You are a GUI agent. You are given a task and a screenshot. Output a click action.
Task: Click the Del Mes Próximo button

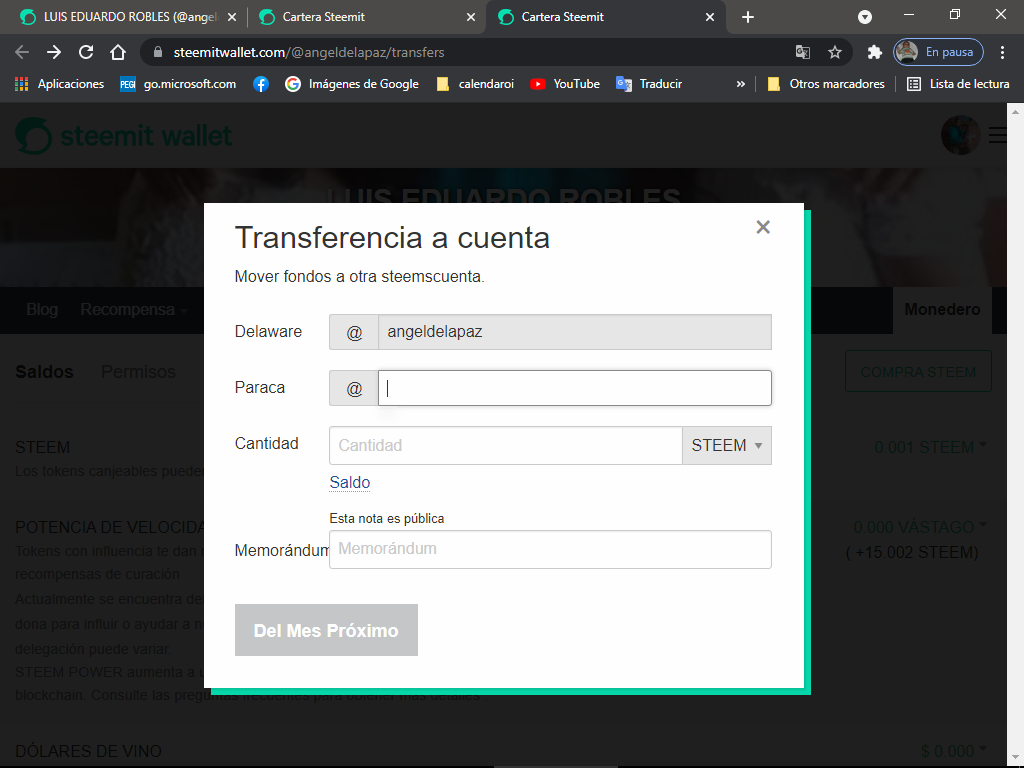tap(326, 630)
